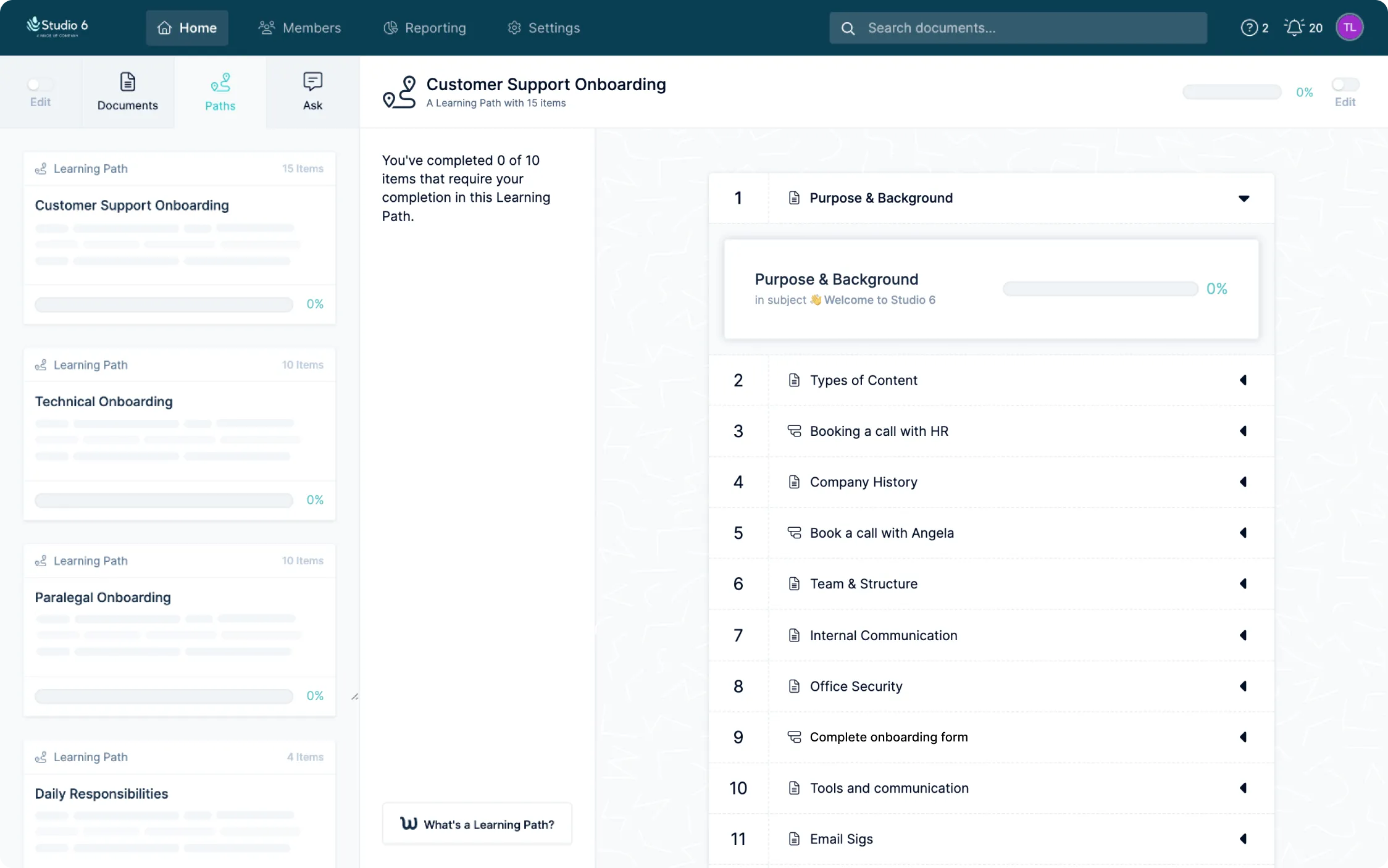The width and height of the screenshot is (1388, 868).
Task: Click document icon beside Team & Structure
Action: (x=794, y=583)
